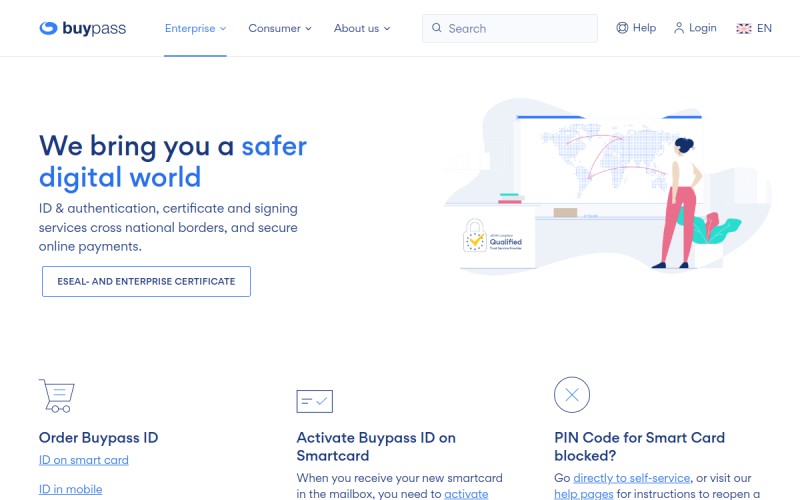Open the Help page link
The image size is (800, 500).
click(636, 28)
